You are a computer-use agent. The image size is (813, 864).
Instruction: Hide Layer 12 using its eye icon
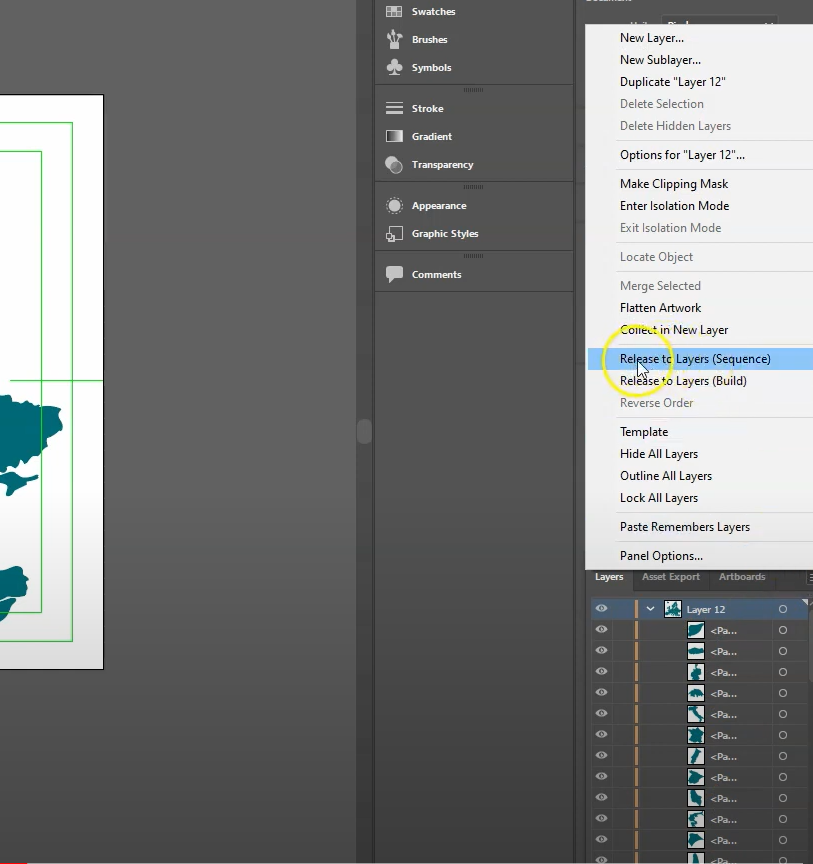pyautogui.click(x=602, y=609)
